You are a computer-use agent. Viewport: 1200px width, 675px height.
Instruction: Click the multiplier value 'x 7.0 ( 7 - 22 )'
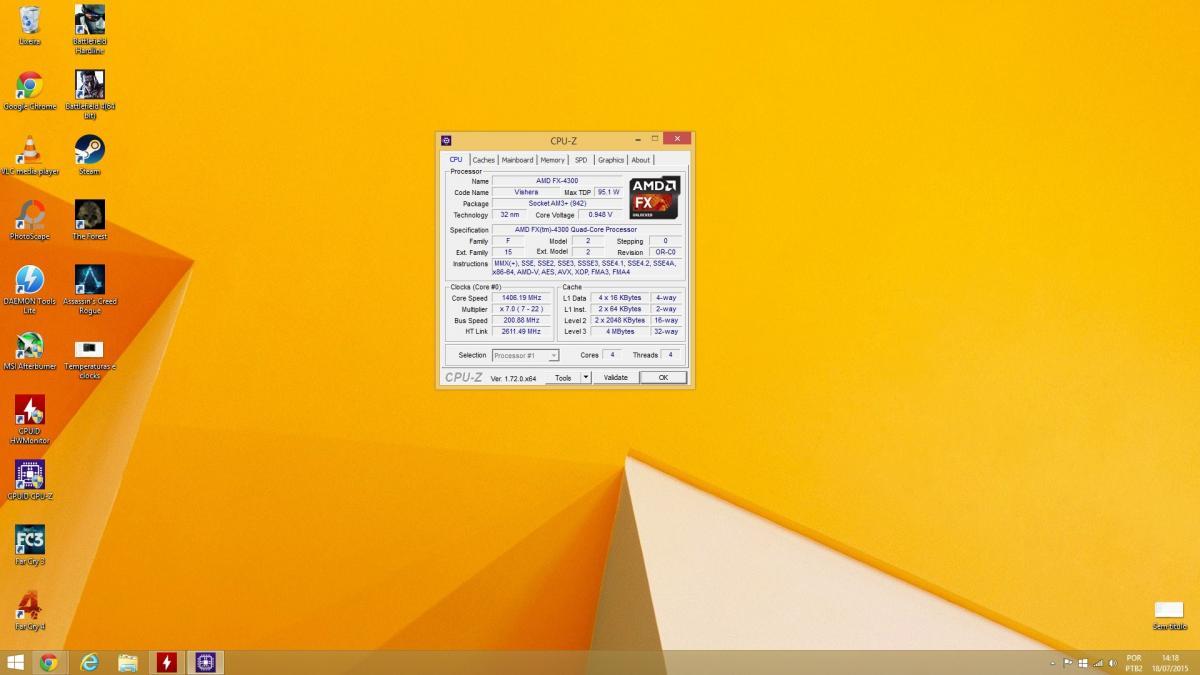coord(521,309)
